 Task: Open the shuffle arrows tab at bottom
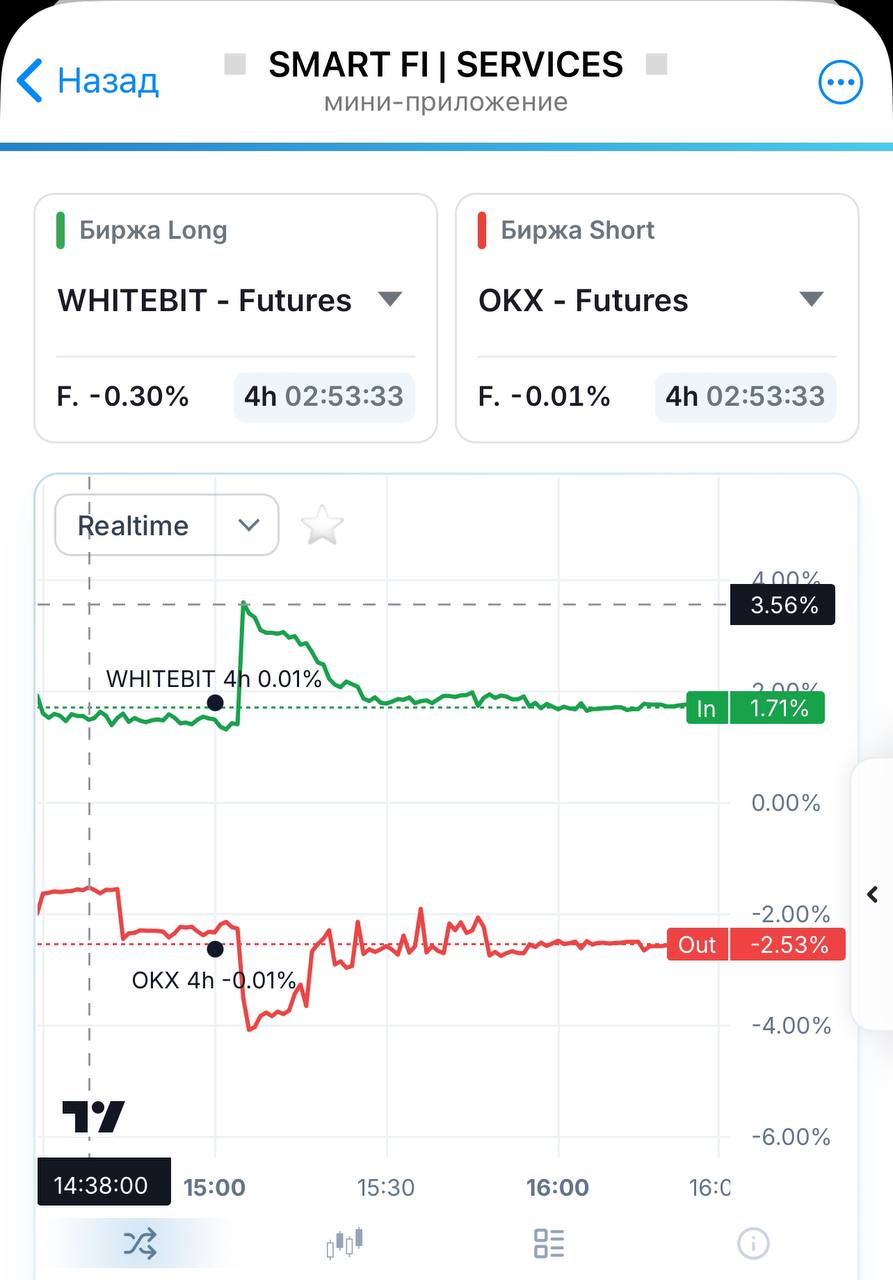pyautogui.click(x=140, y=1244)
